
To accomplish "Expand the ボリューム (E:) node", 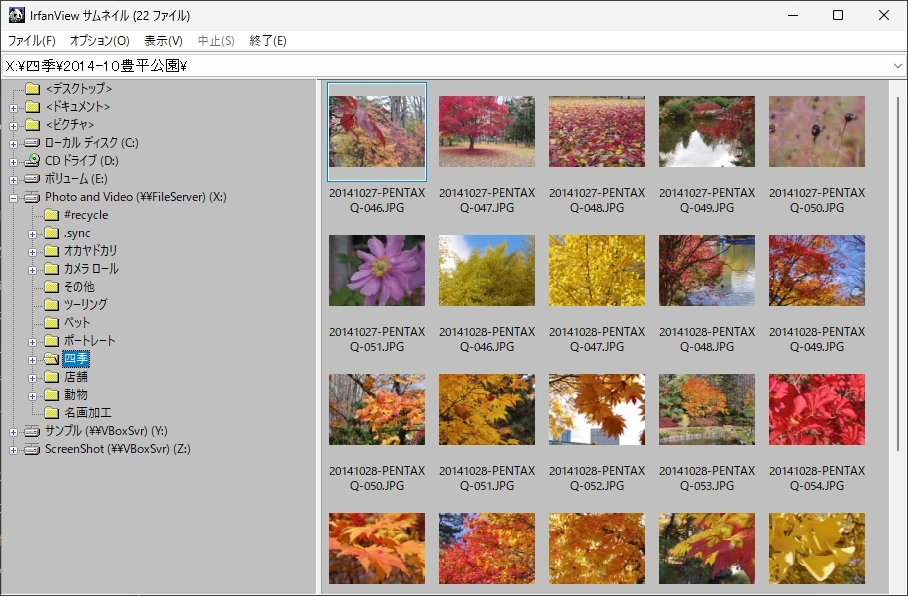I will tap(13, 180).
